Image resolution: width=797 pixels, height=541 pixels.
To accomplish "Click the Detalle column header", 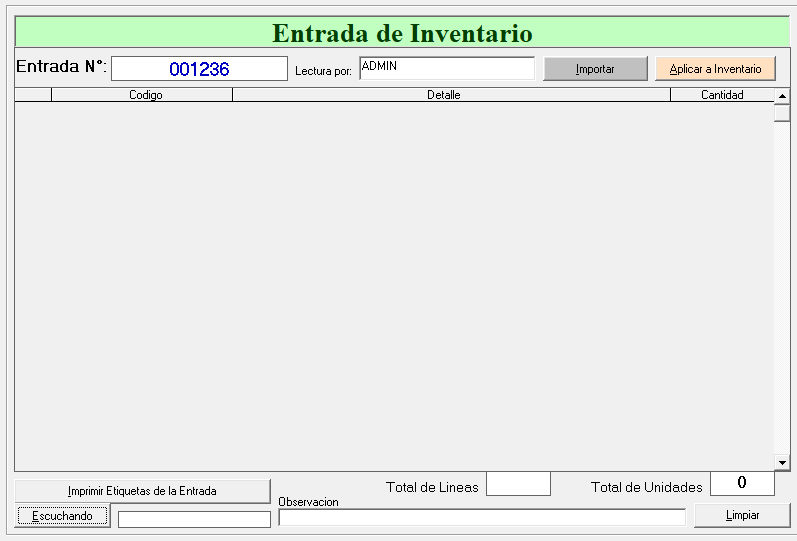I will point(451,95).
